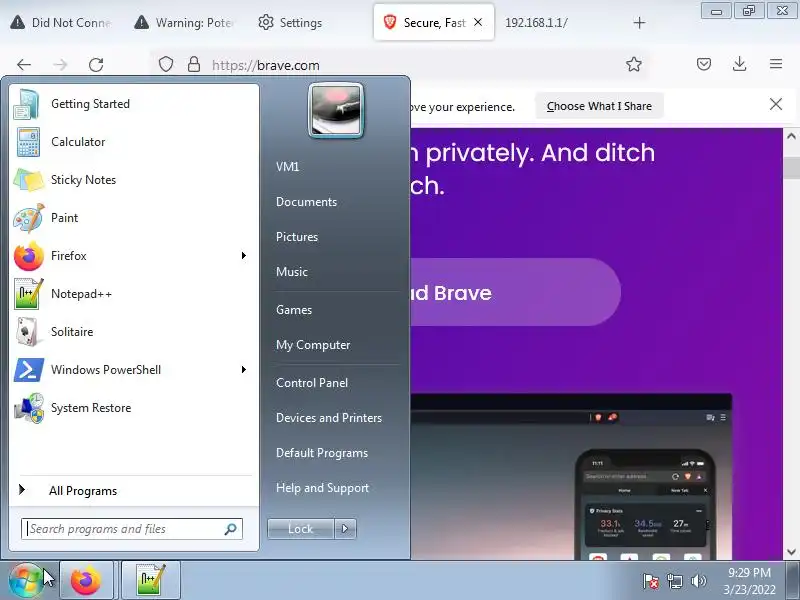Screen dimensions: 800x600
Task: Close the Secure, Fast Brave tab
Action: 478,22
